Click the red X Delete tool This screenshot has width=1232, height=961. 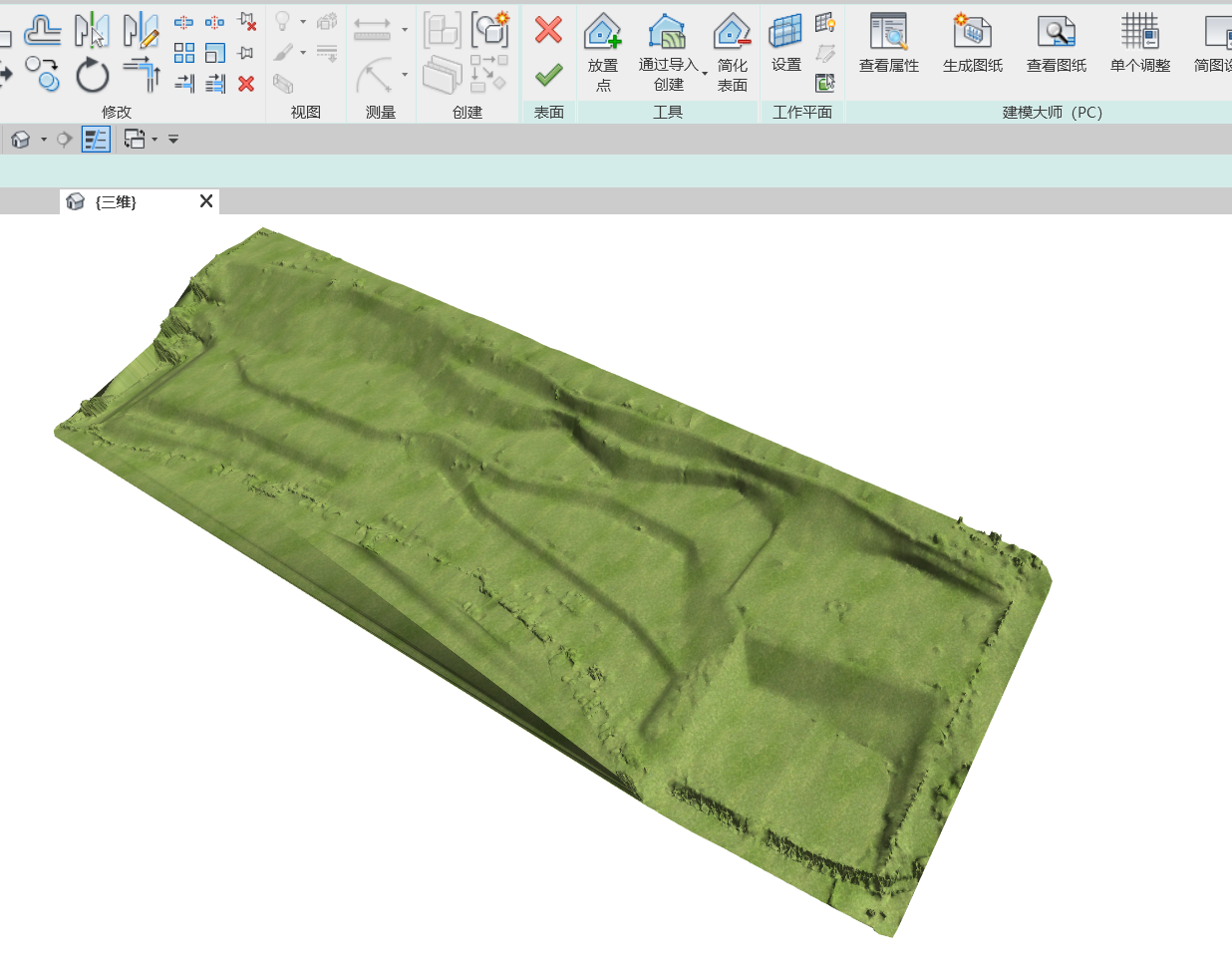[246, 84]
